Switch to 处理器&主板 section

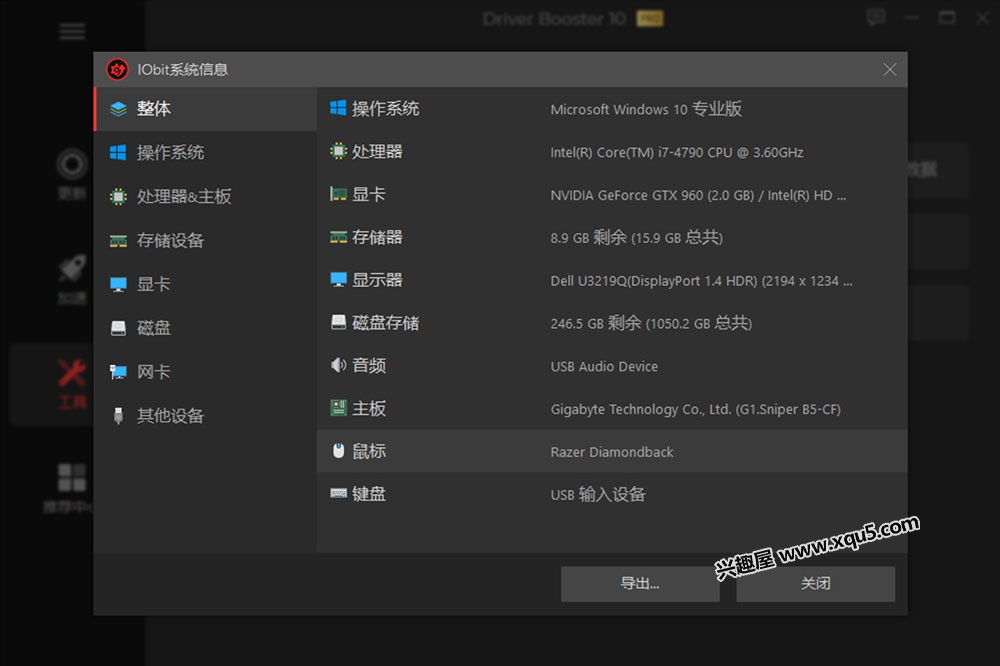205,196
